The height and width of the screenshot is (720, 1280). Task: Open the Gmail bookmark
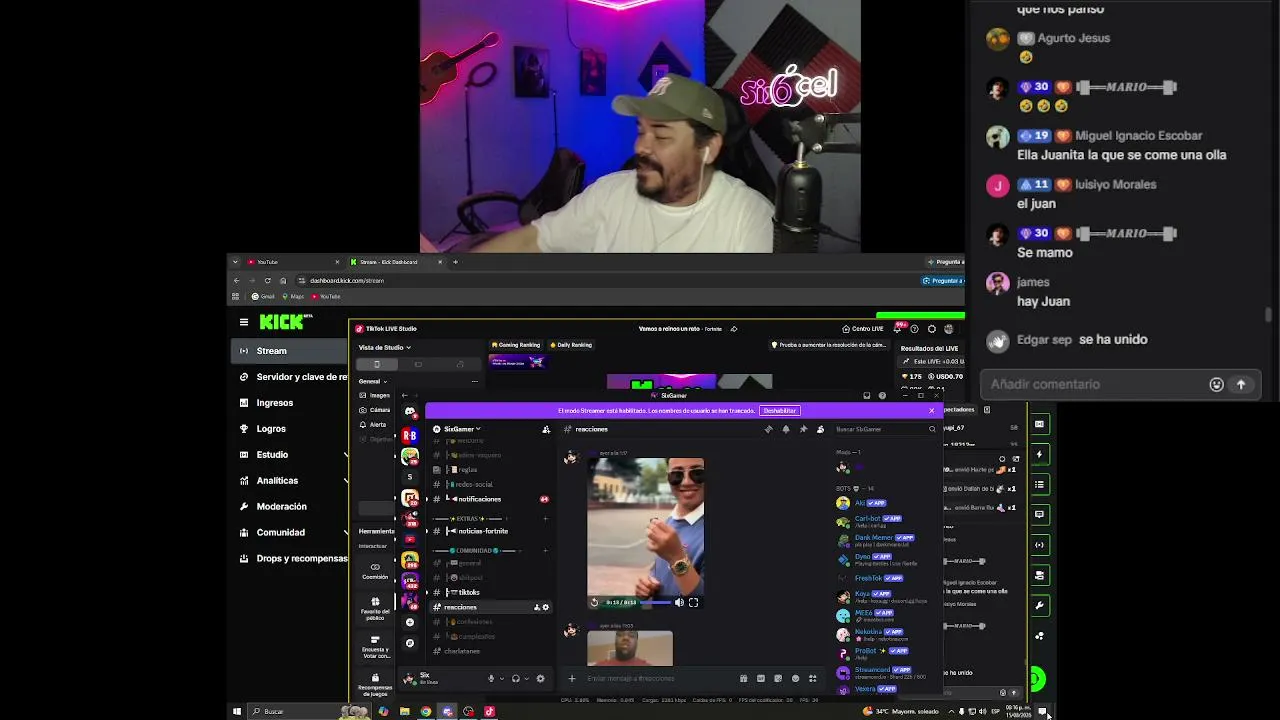click(x=263, y=297)
